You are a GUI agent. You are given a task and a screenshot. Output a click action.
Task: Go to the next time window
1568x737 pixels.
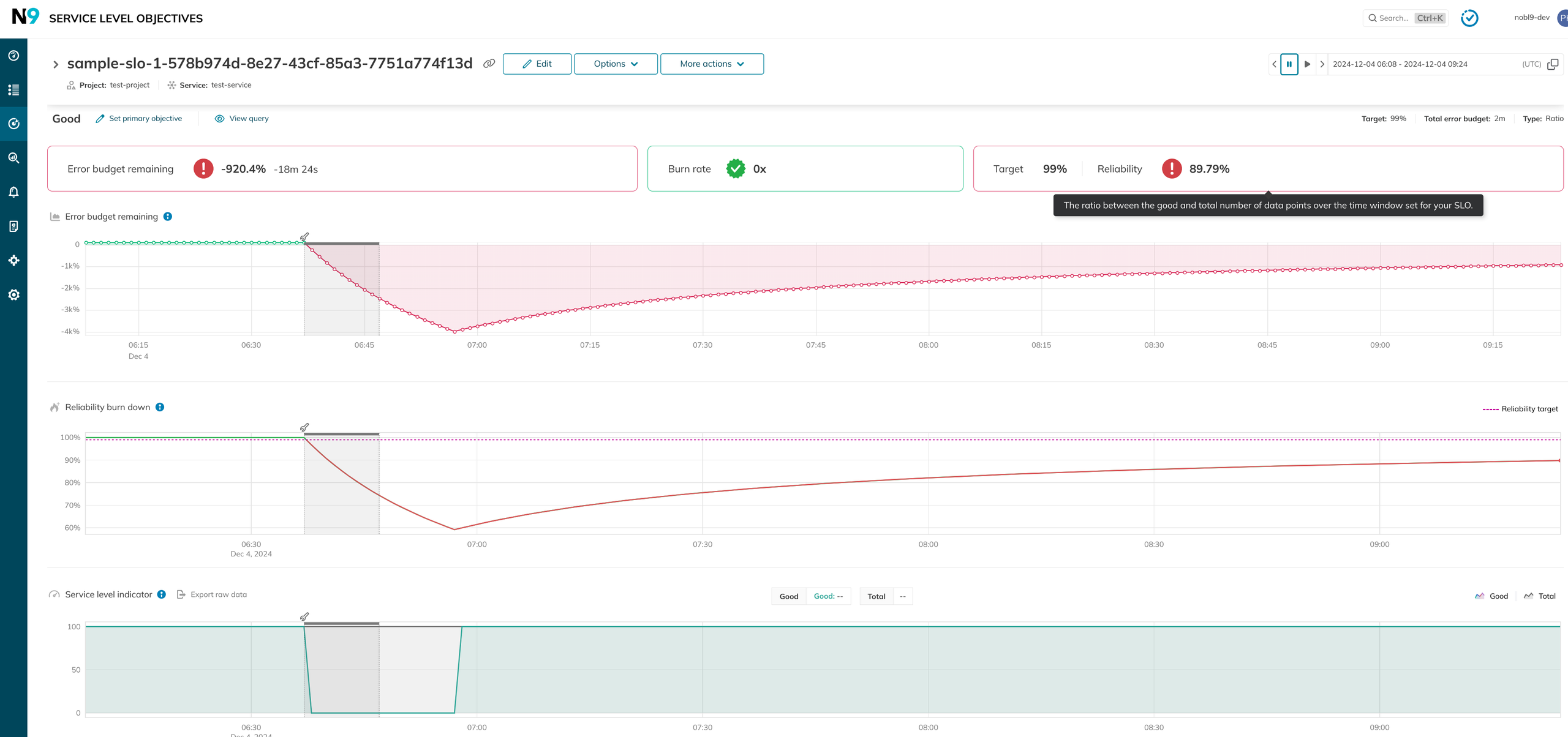point(1322,64)
